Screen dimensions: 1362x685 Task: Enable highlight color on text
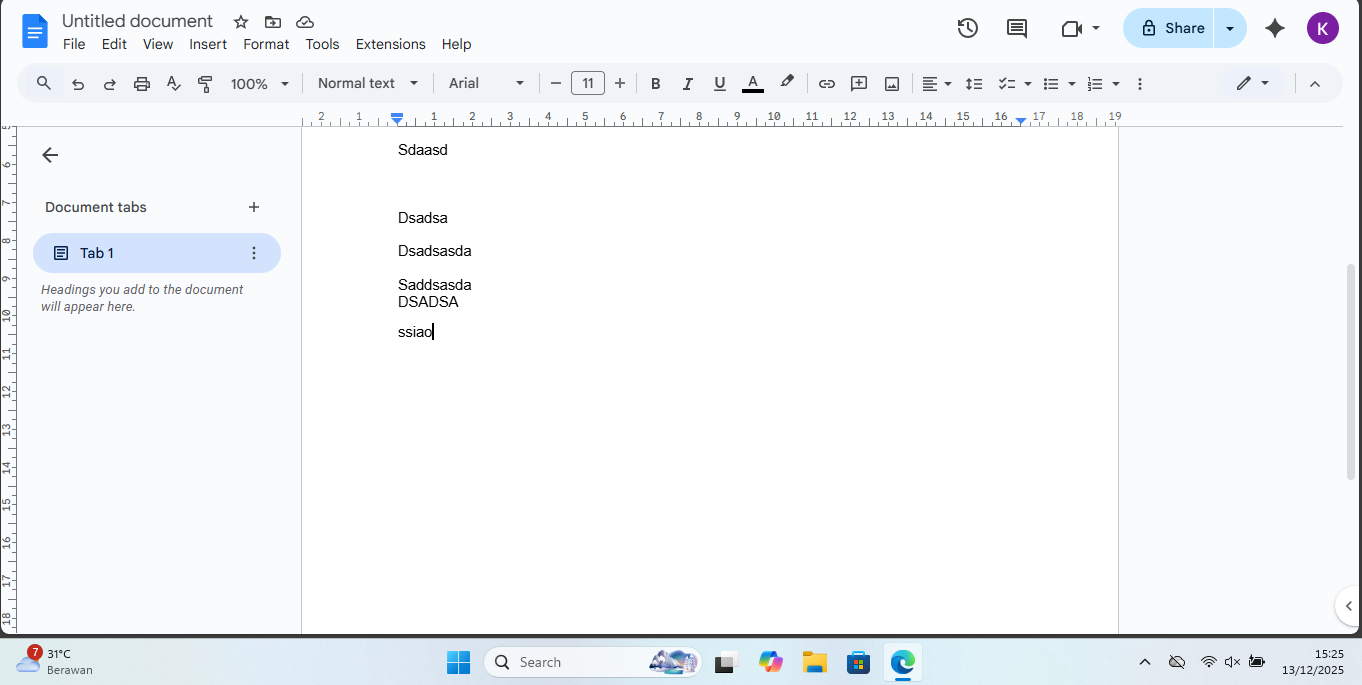click(x=787, y=83)
